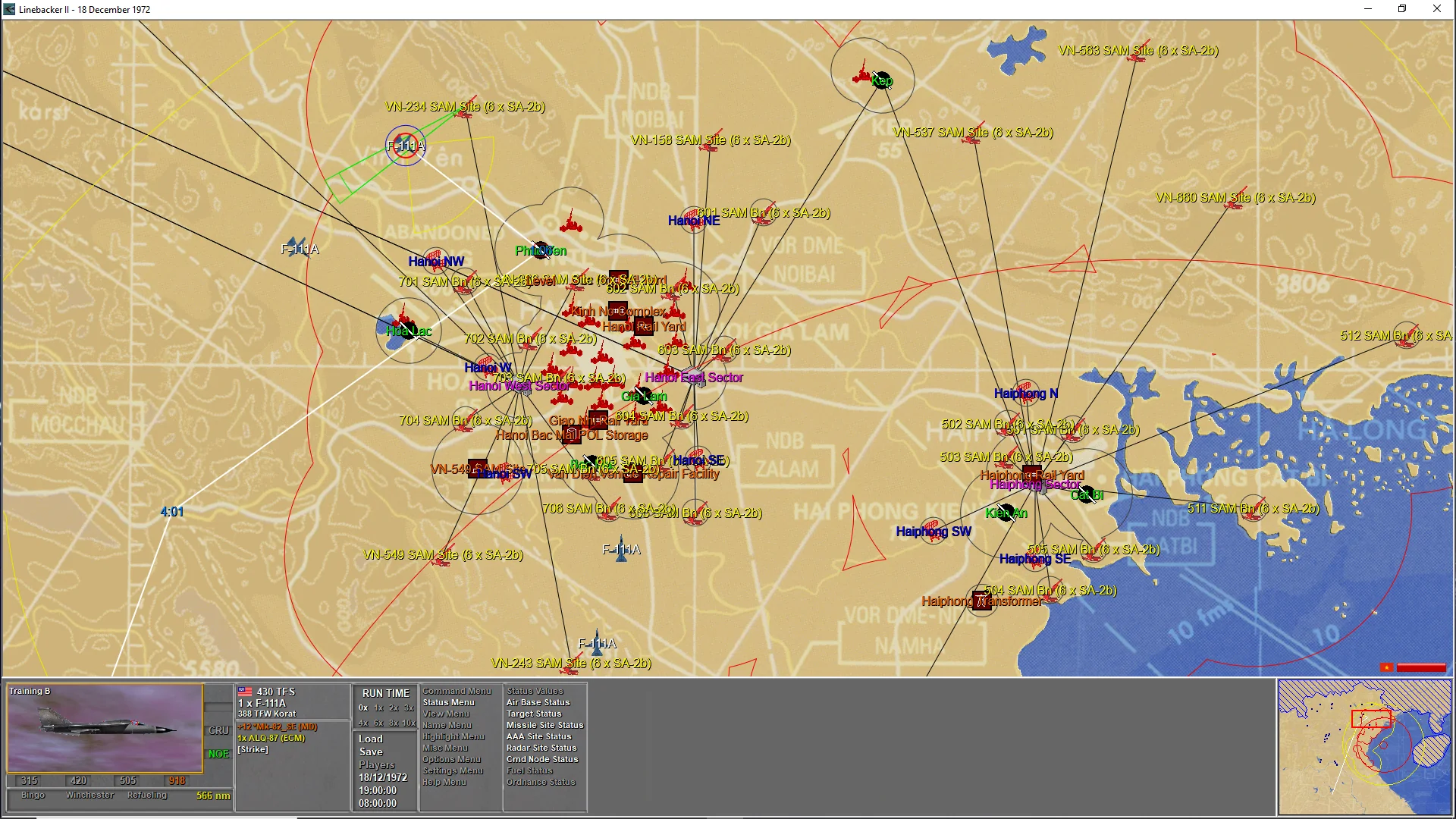Set run time to 0x pause
Screen dimensions: 1456x819
coord(363,708)
